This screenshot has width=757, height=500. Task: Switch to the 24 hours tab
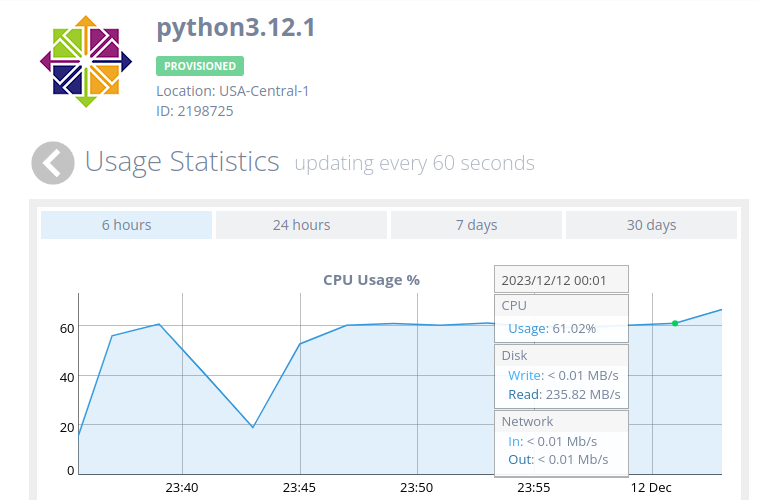point(301,225)
